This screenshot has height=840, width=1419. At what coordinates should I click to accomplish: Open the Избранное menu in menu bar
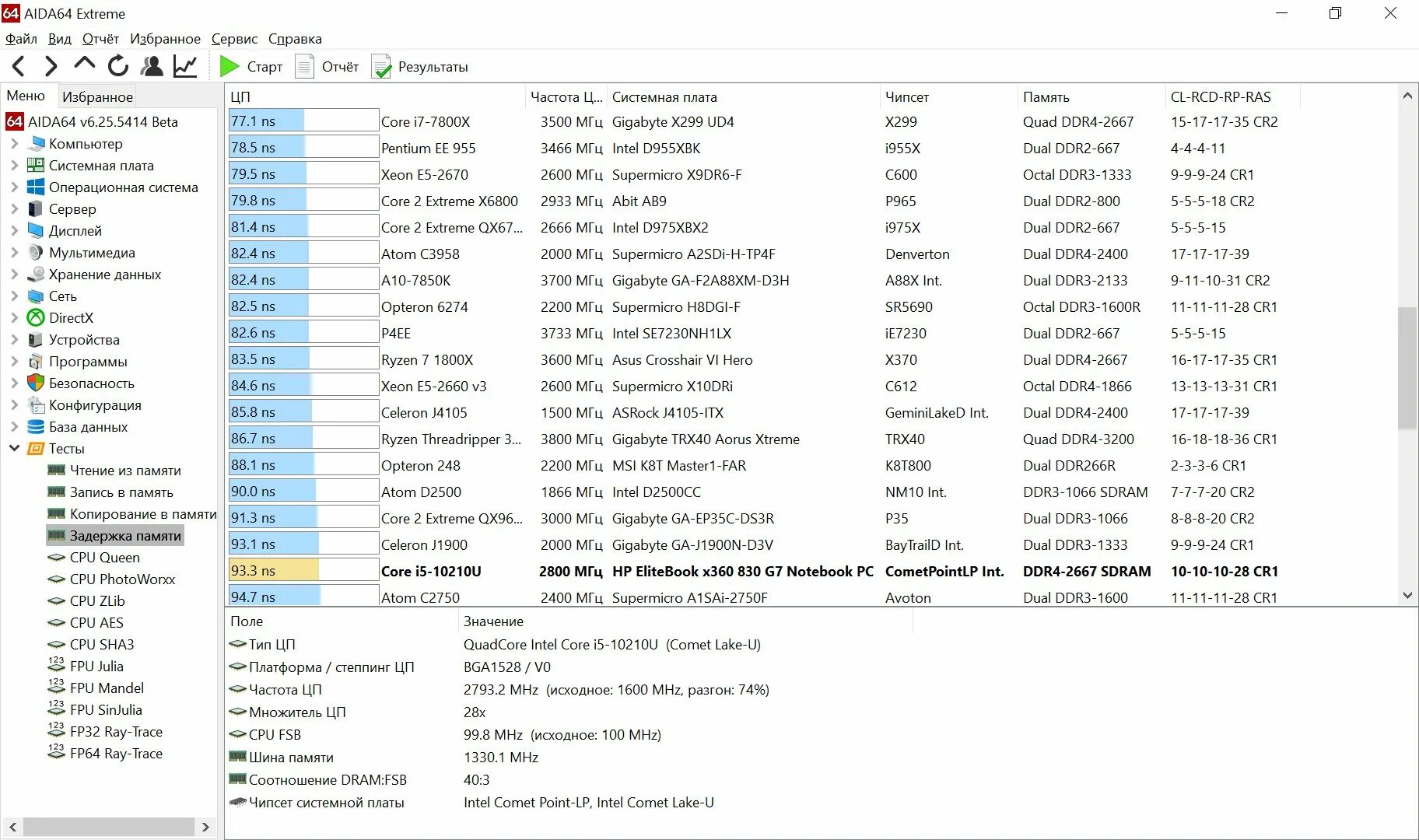[165, 39]
